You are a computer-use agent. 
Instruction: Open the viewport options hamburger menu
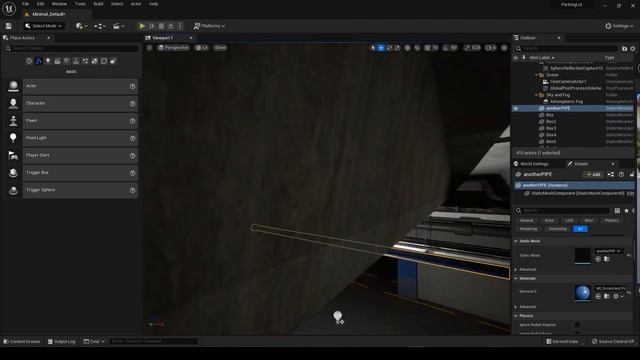[x=150, y=47]
